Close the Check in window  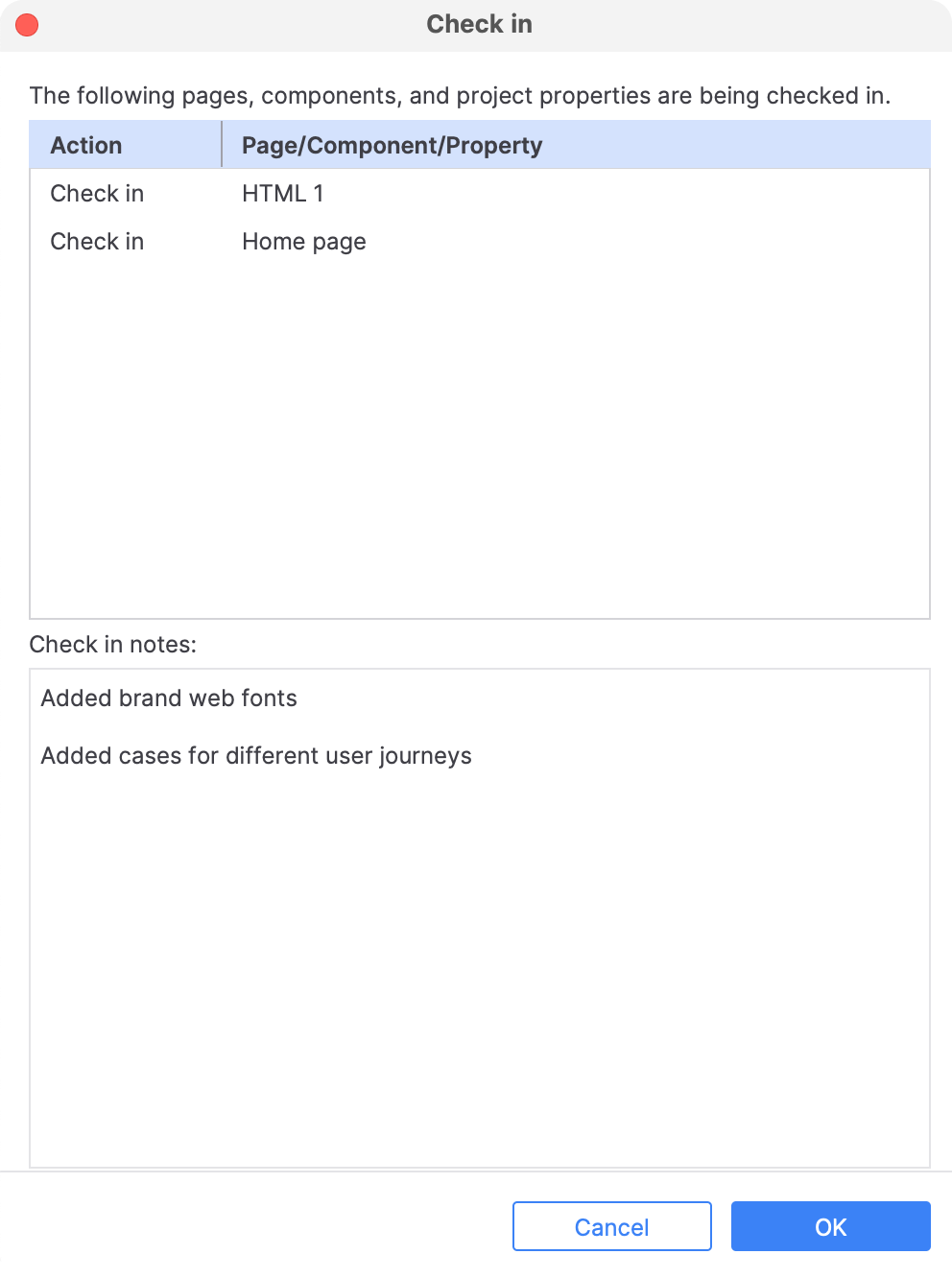coord(27,25)
